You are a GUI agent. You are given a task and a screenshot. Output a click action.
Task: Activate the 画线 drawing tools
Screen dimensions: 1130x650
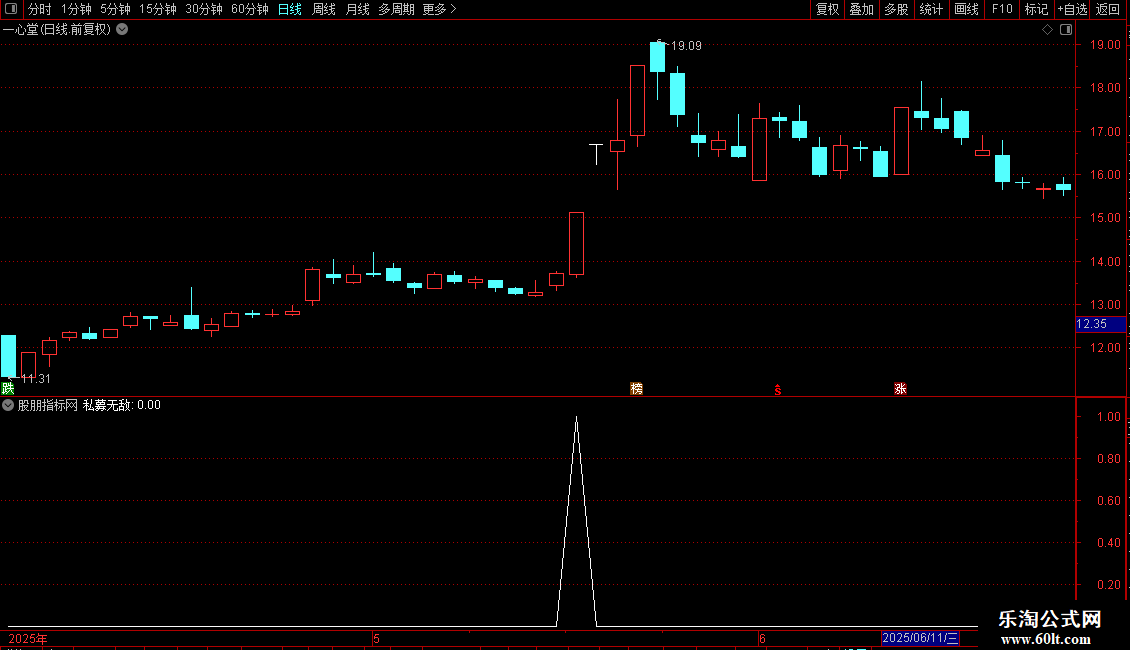[966, 9]
